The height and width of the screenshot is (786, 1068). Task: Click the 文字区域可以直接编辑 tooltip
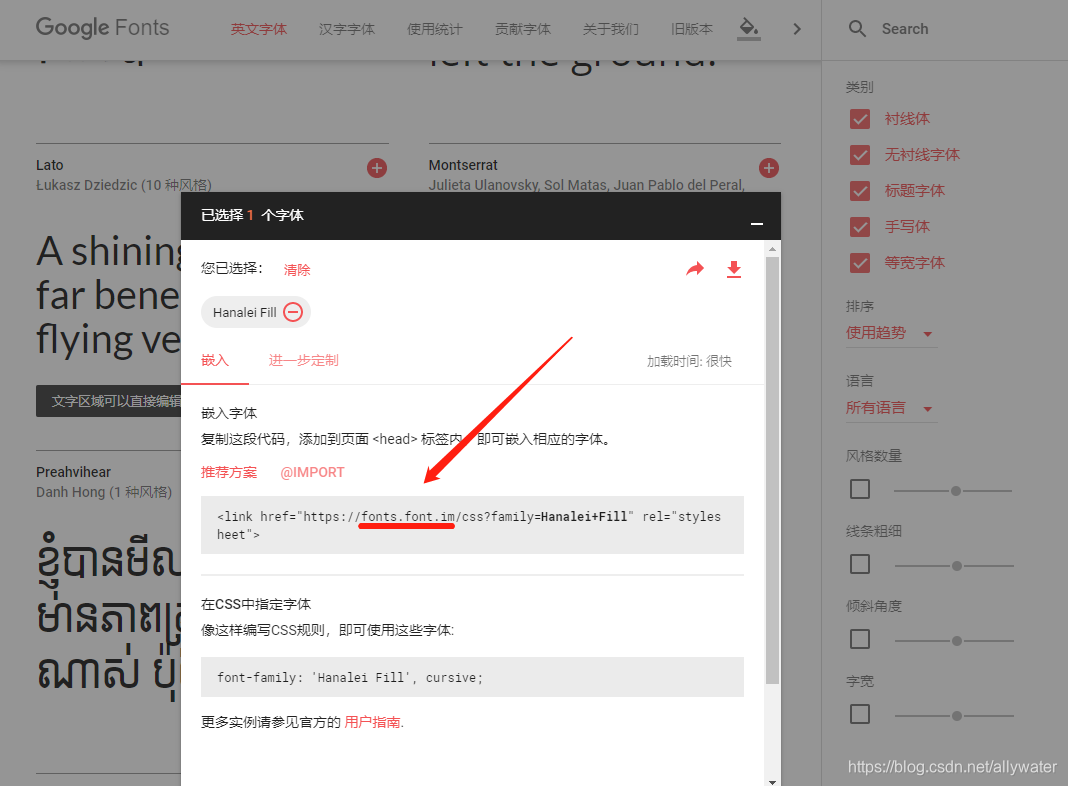pos(109,401)
